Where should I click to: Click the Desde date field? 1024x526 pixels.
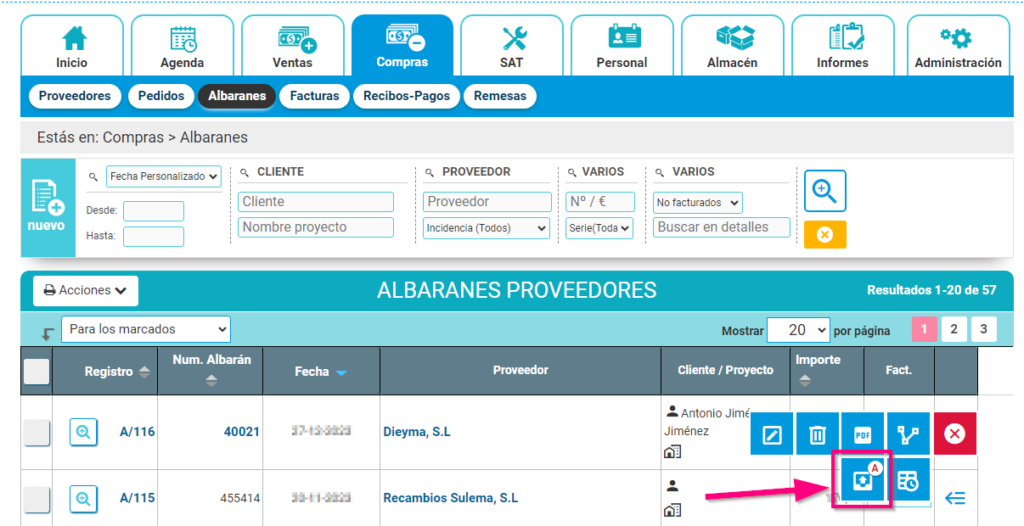coord(153,211)
